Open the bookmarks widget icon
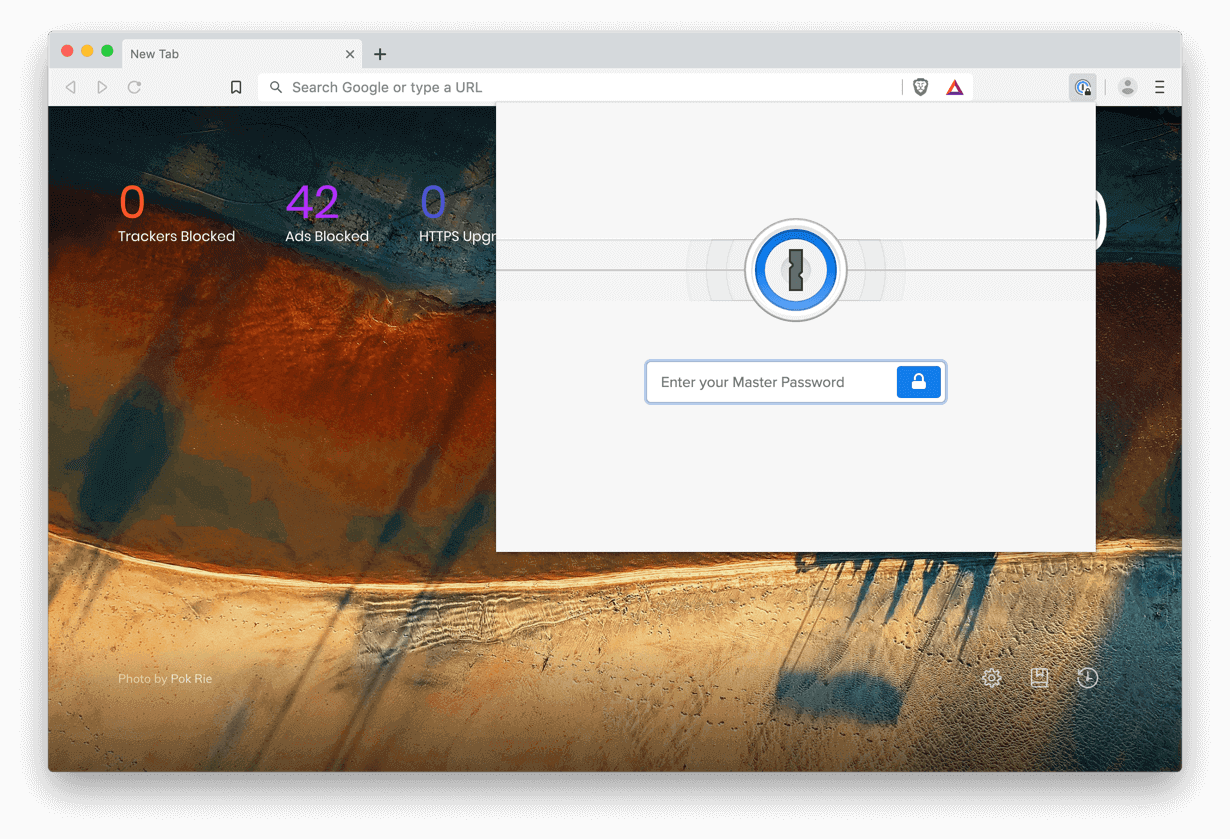The width and height of the screenshot is (1230, 839). point(1039,678)
